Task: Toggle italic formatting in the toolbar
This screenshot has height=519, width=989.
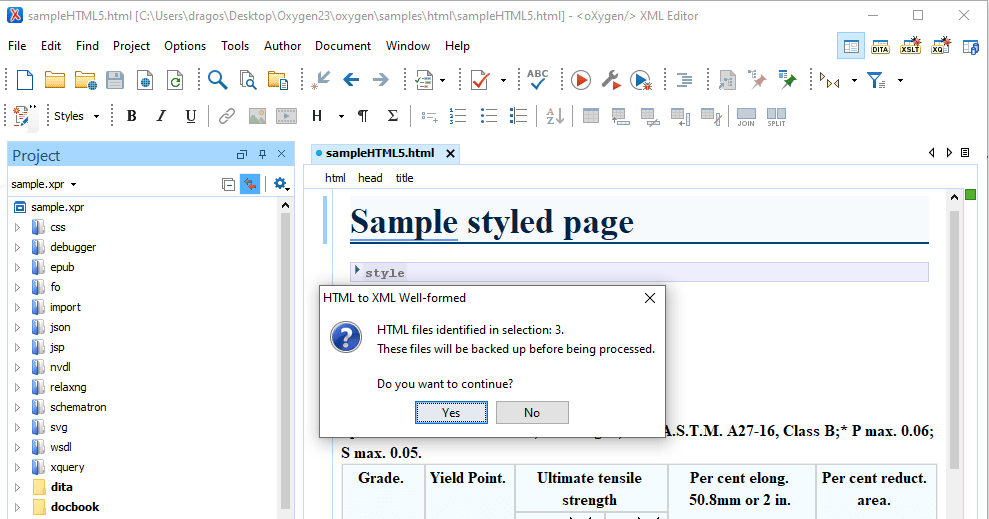Action: 161,116
